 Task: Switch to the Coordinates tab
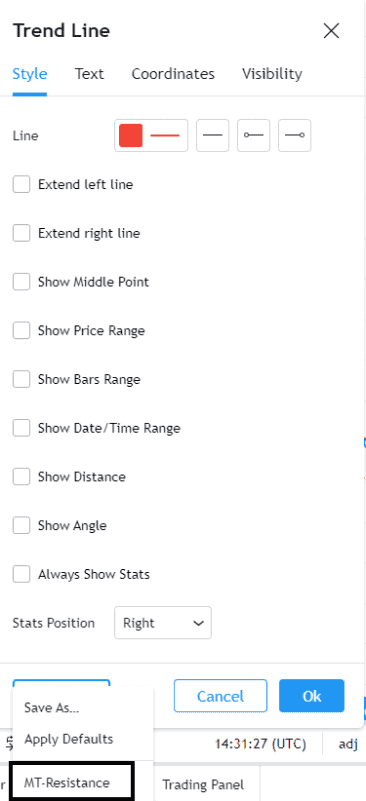pyautogui.click(x=173, y=74)
